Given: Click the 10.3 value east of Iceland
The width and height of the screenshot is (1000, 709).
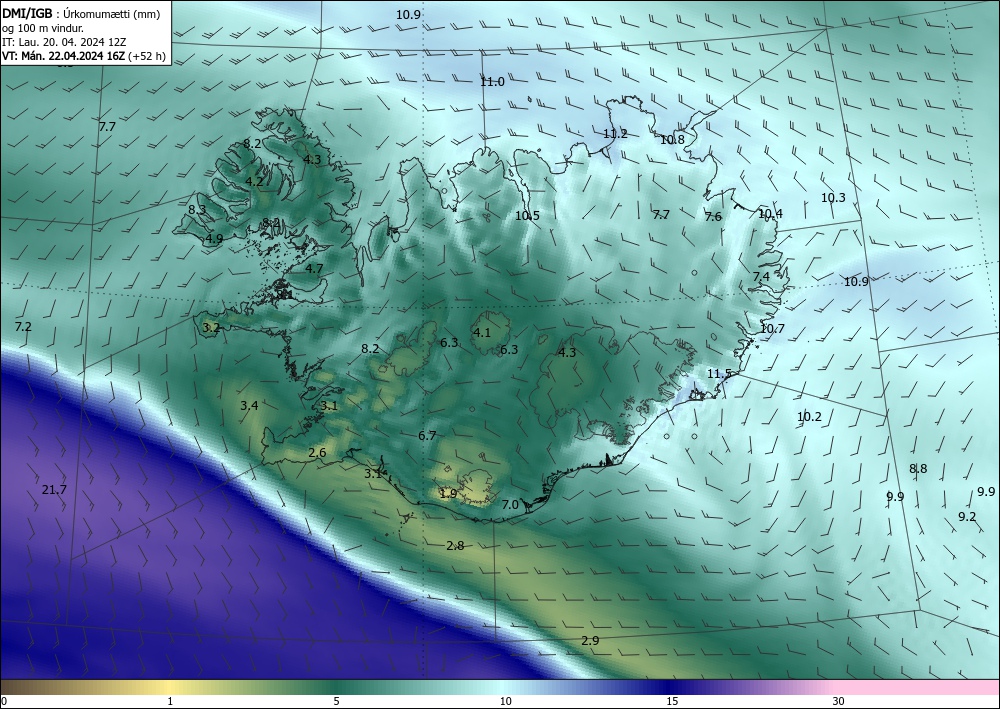Looking at the screenshot, I should coord(833,198).
